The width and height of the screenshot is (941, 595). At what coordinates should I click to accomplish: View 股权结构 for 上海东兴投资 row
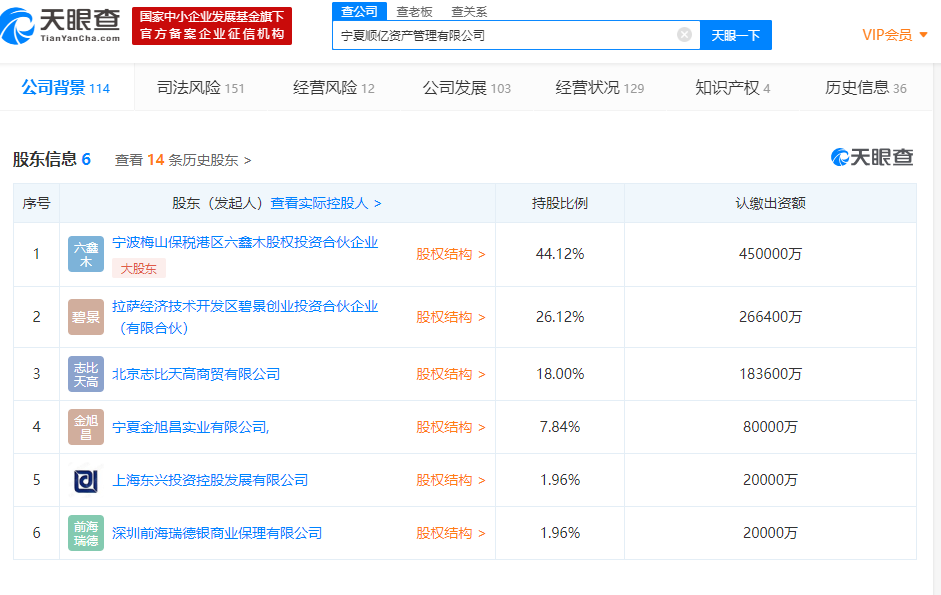(451, 480)
